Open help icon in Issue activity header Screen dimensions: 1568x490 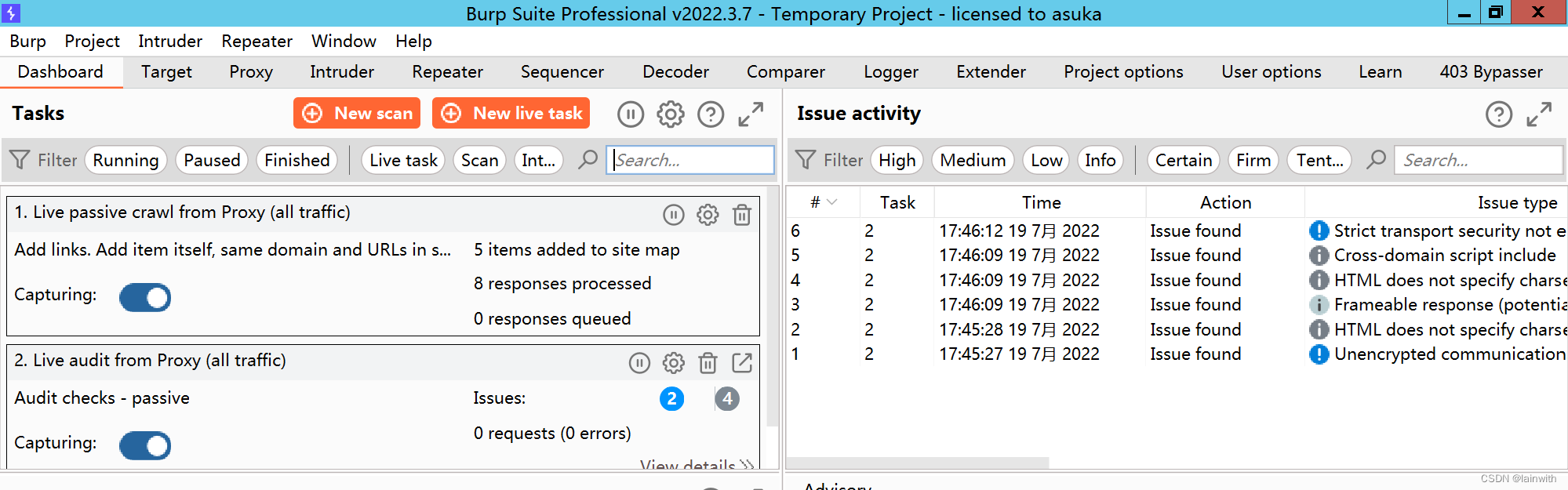click(1499, 114)
